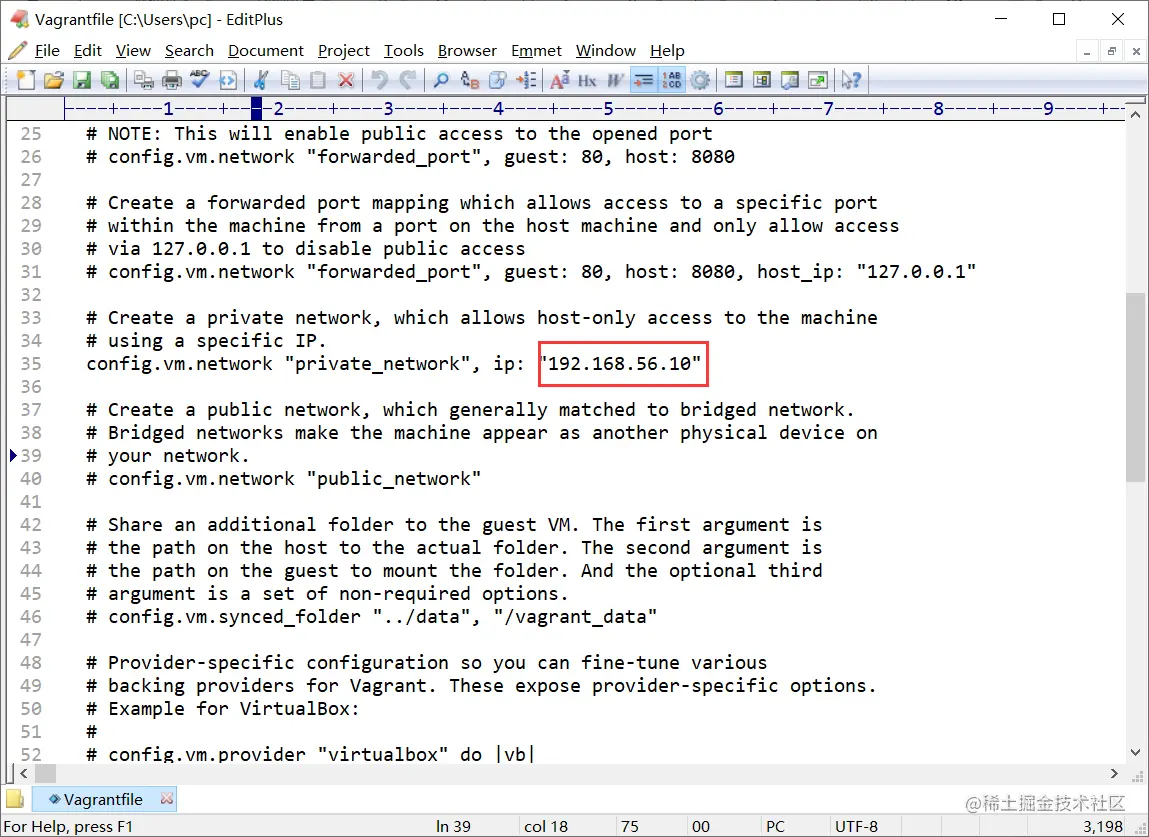1149x837 pixels.
Task: Run spell check
Action: click(x=199, y=80)
